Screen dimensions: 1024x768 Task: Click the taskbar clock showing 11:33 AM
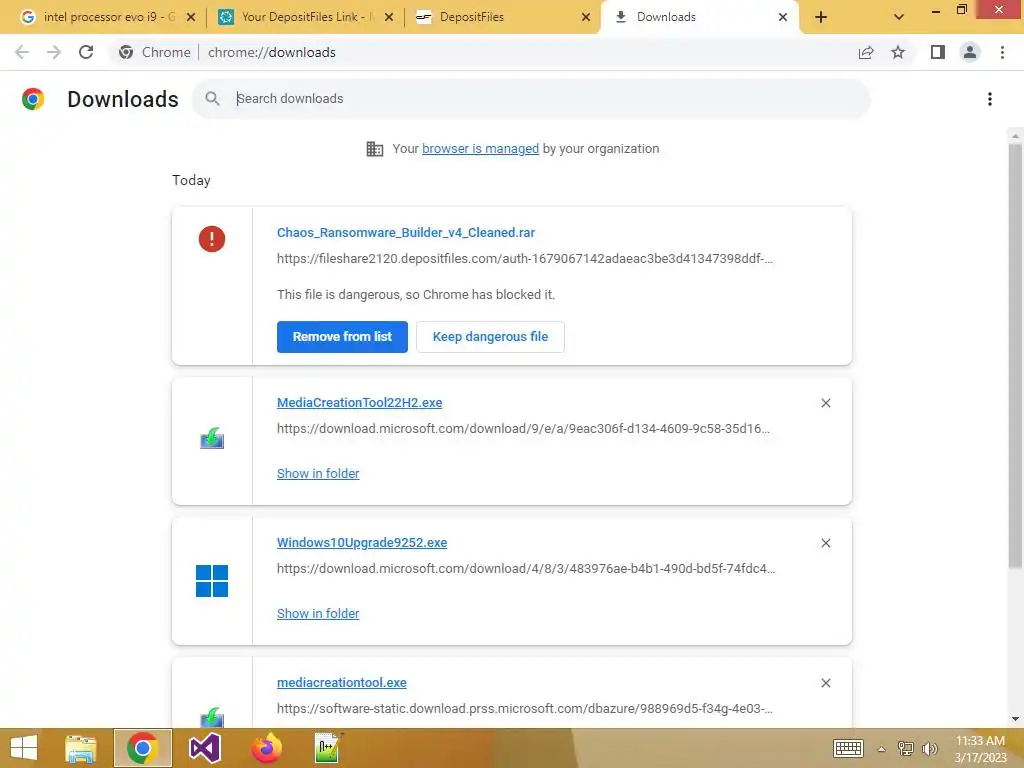980,748
